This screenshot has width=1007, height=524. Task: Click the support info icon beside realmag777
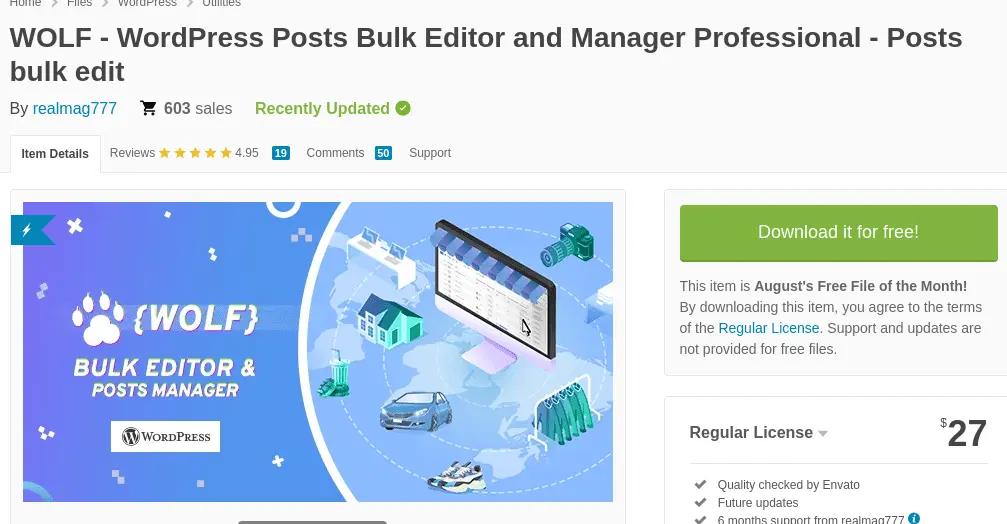[914, 518]
